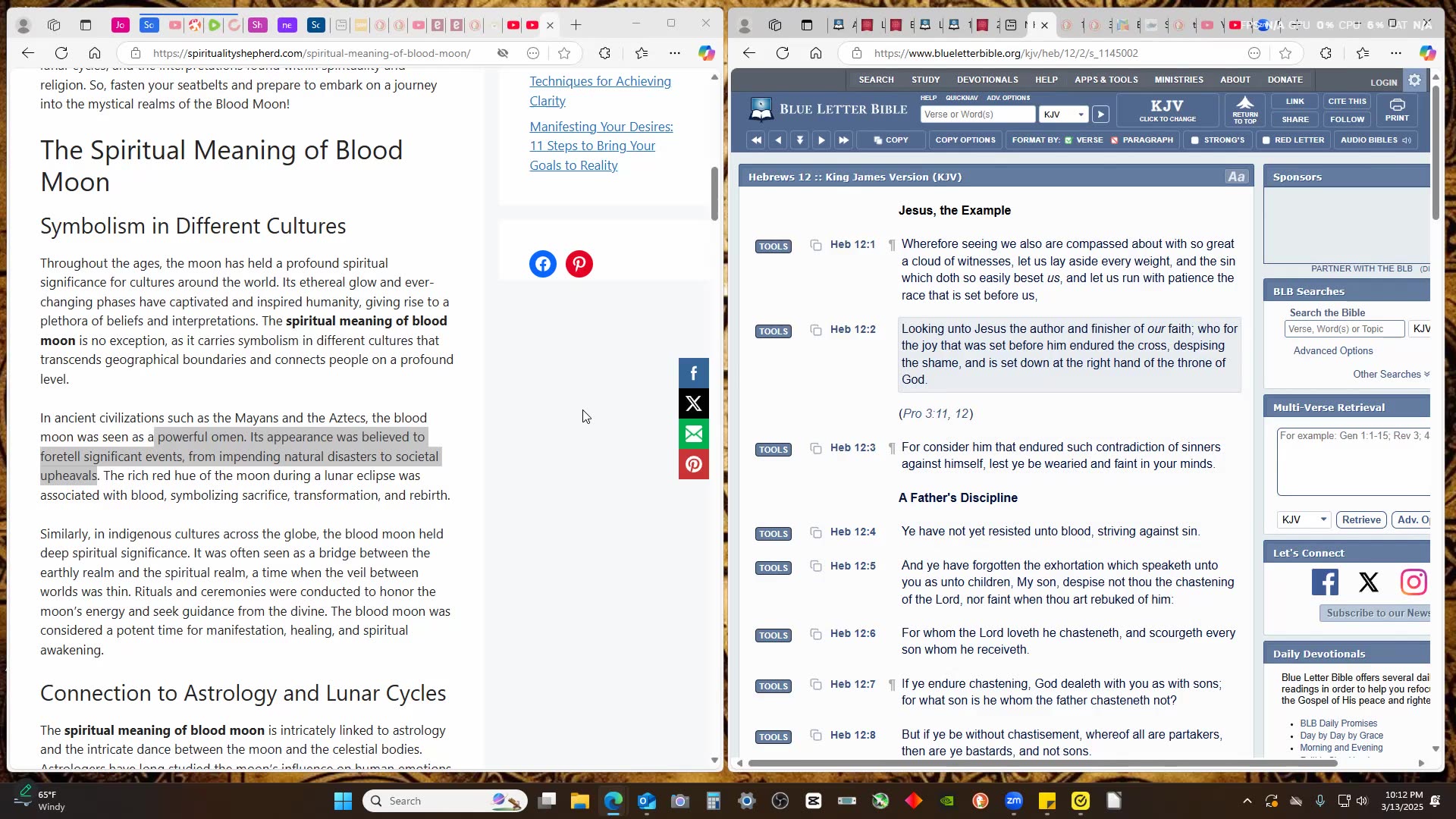The image size is (1456, 819).
Task: Click the Verse or Word(s) search field
Action: 977,115
